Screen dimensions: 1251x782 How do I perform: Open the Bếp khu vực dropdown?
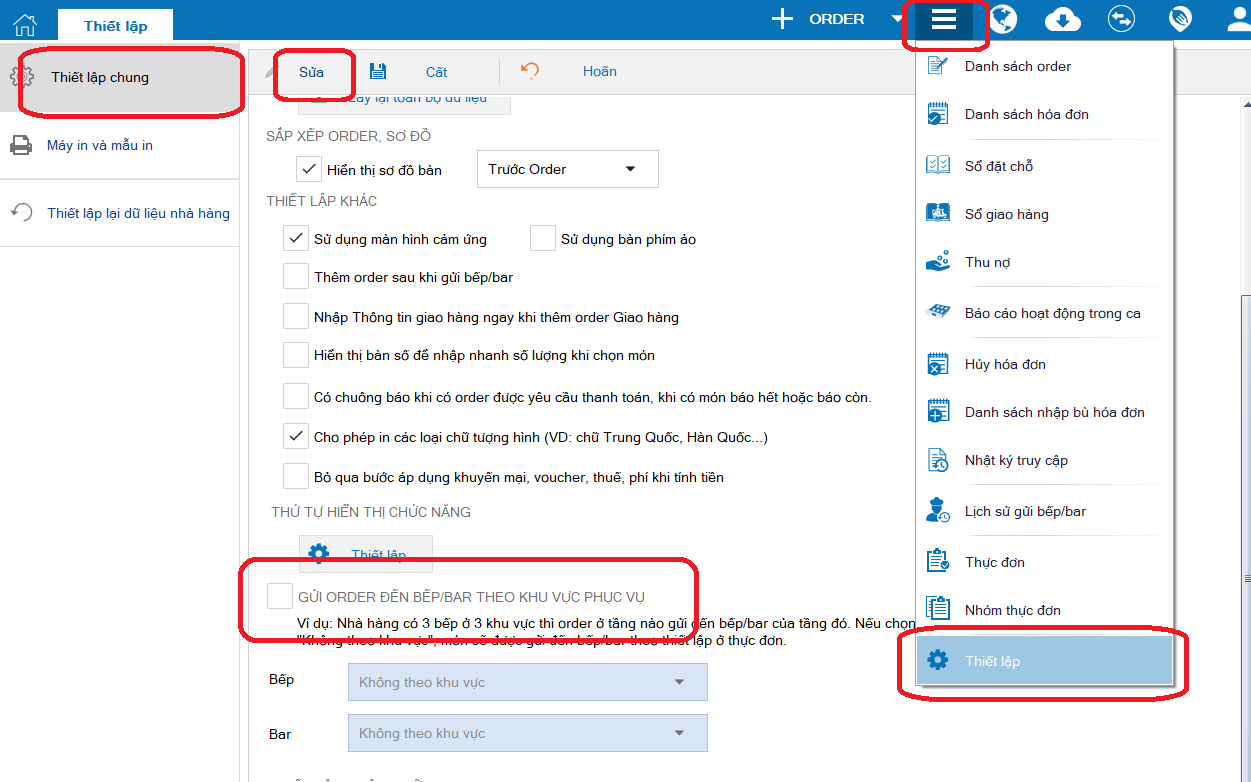click(x=527, y=682)
